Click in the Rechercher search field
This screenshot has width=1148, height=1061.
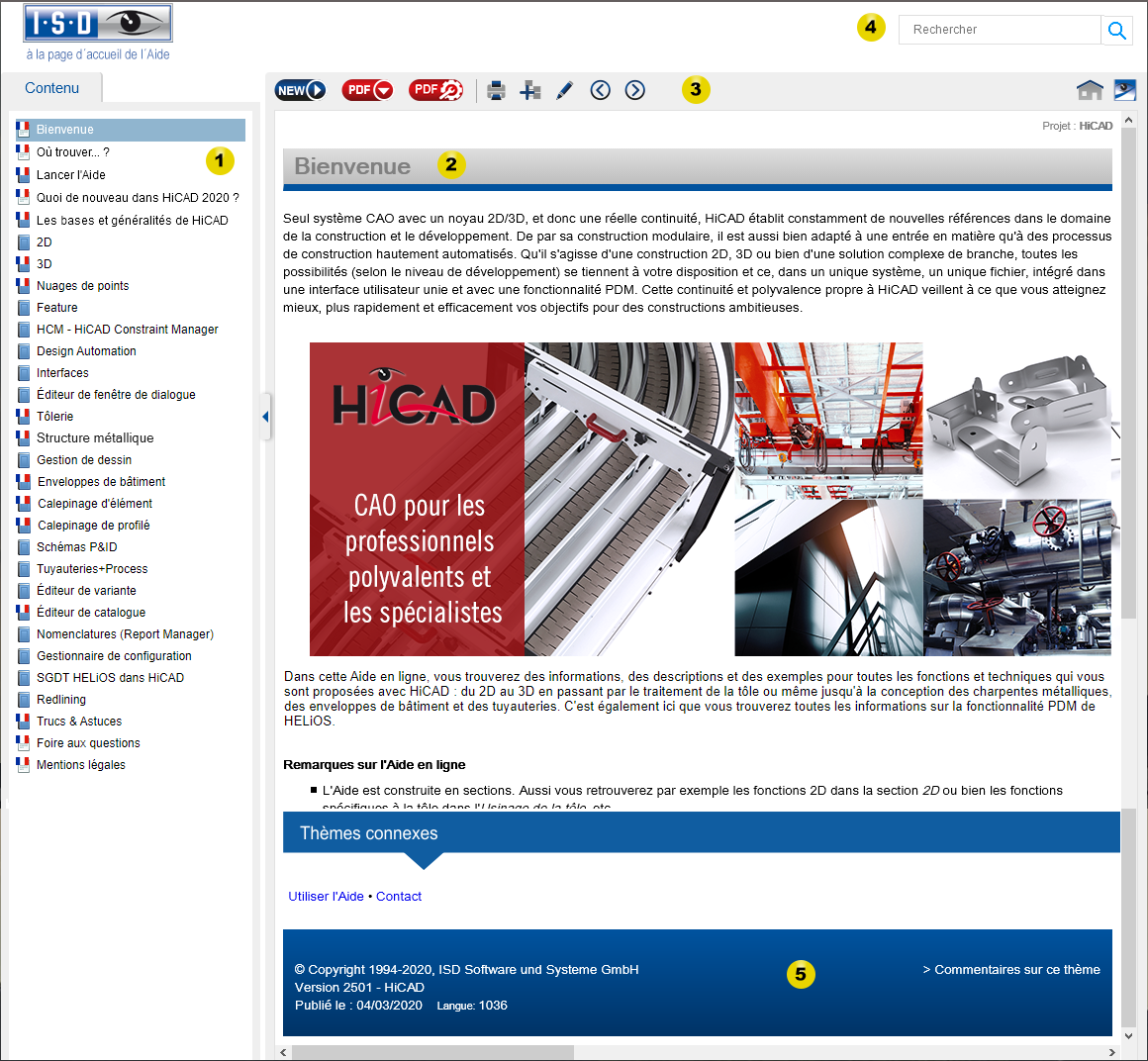tap(1000, 30)
